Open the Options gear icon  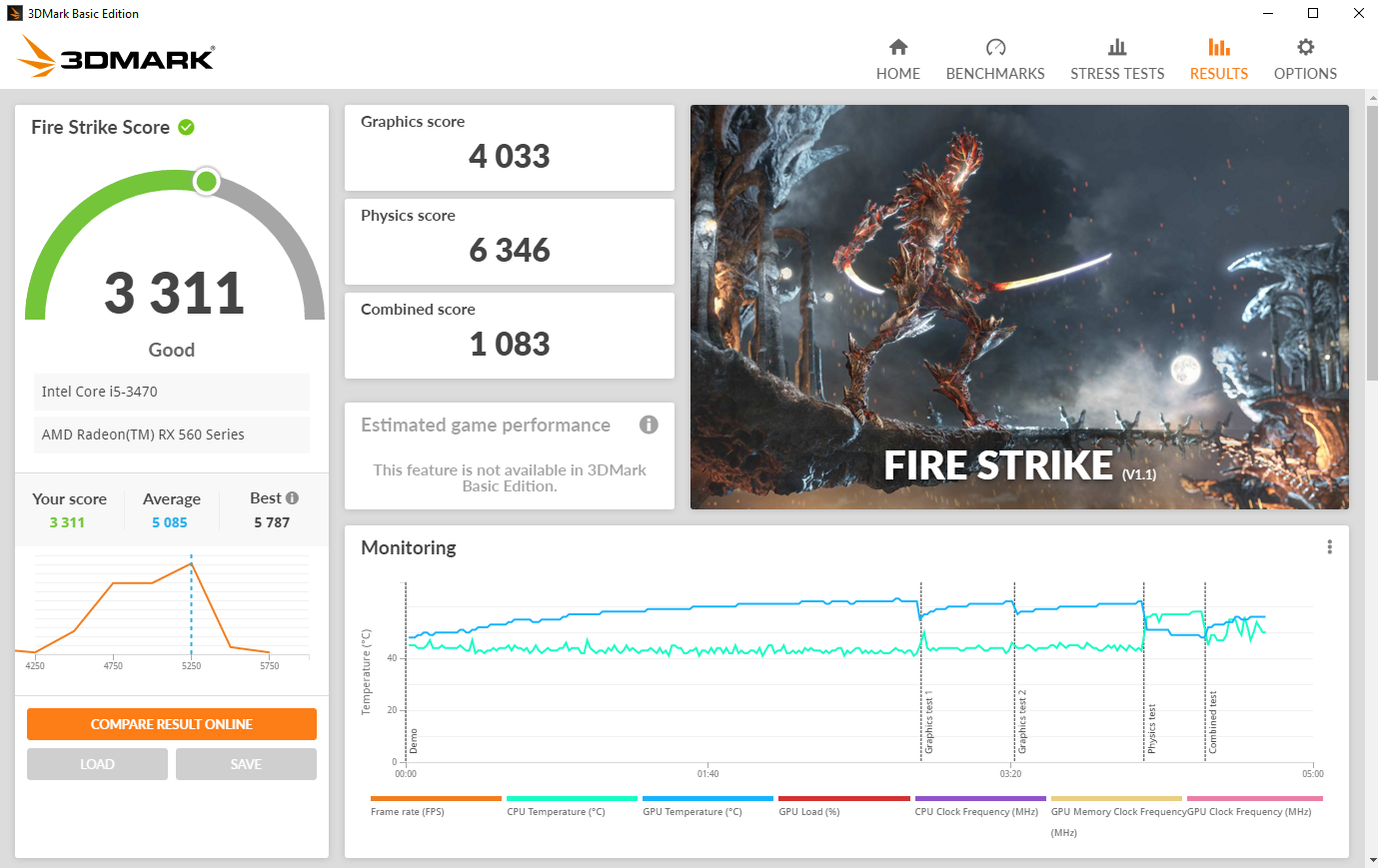(x=1305, y=47)
